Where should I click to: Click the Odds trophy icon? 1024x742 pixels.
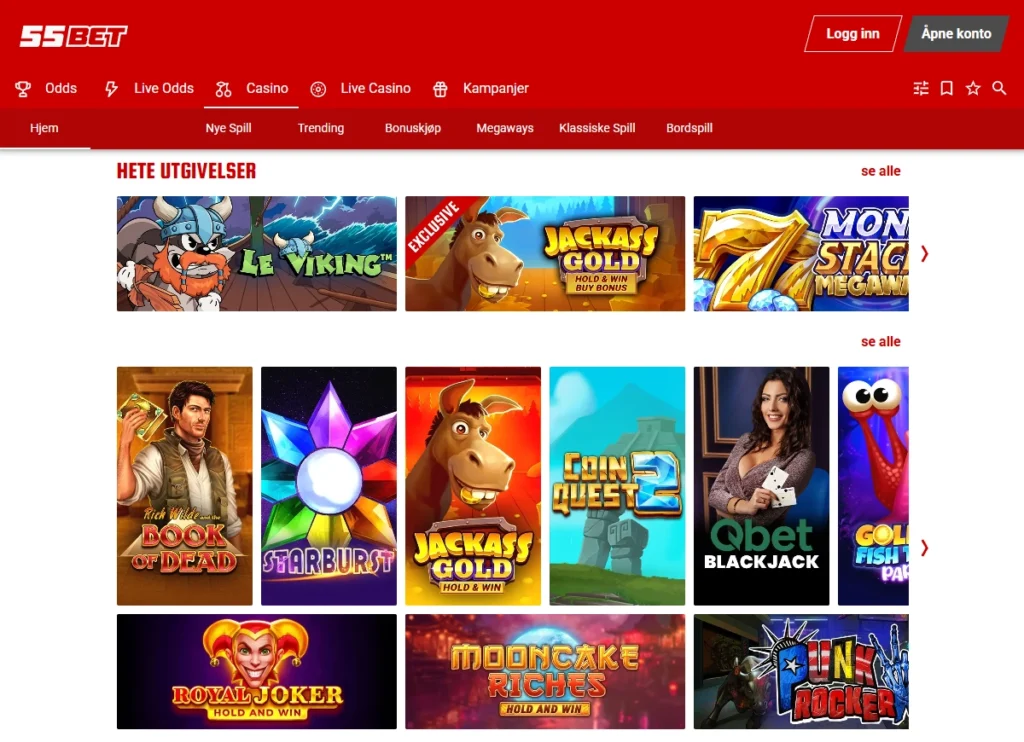pos(23,89)
